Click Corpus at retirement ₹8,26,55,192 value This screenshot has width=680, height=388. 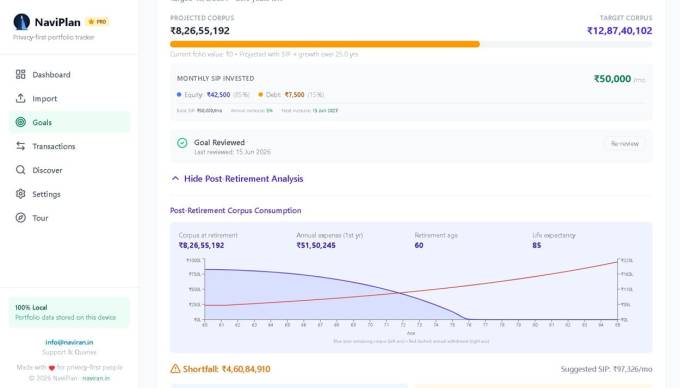[201, 245]
